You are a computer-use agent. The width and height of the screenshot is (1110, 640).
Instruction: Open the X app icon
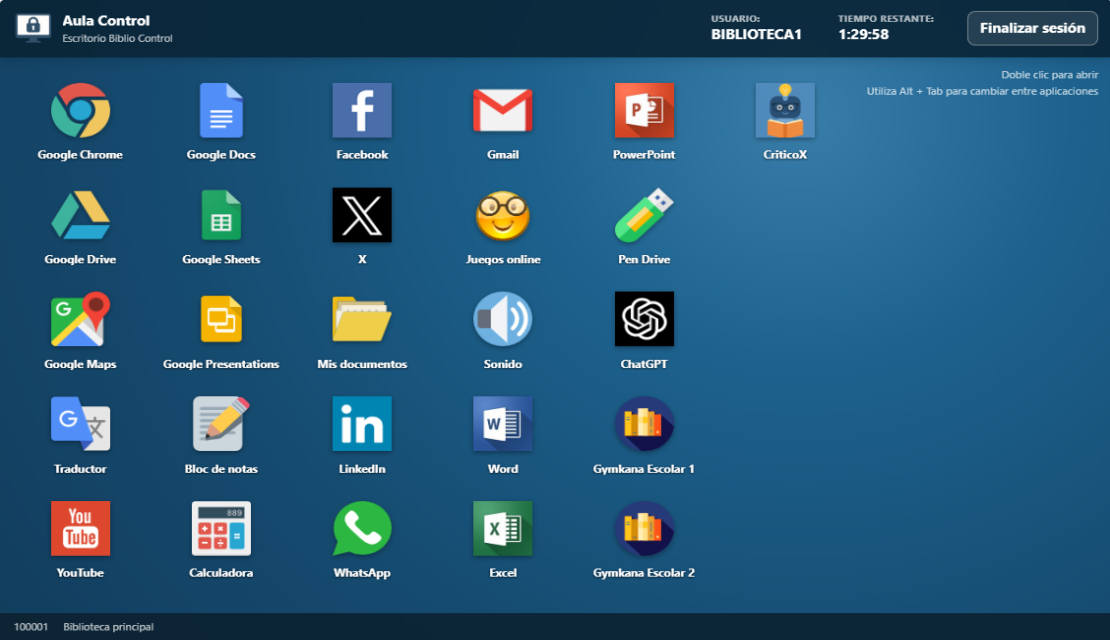coord(362,215)
